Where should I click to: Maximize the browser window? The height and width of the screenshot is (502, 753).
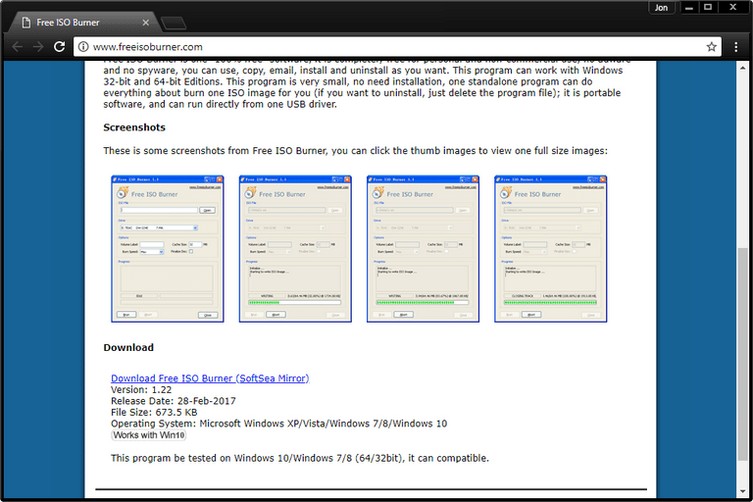tap(708, 8)
